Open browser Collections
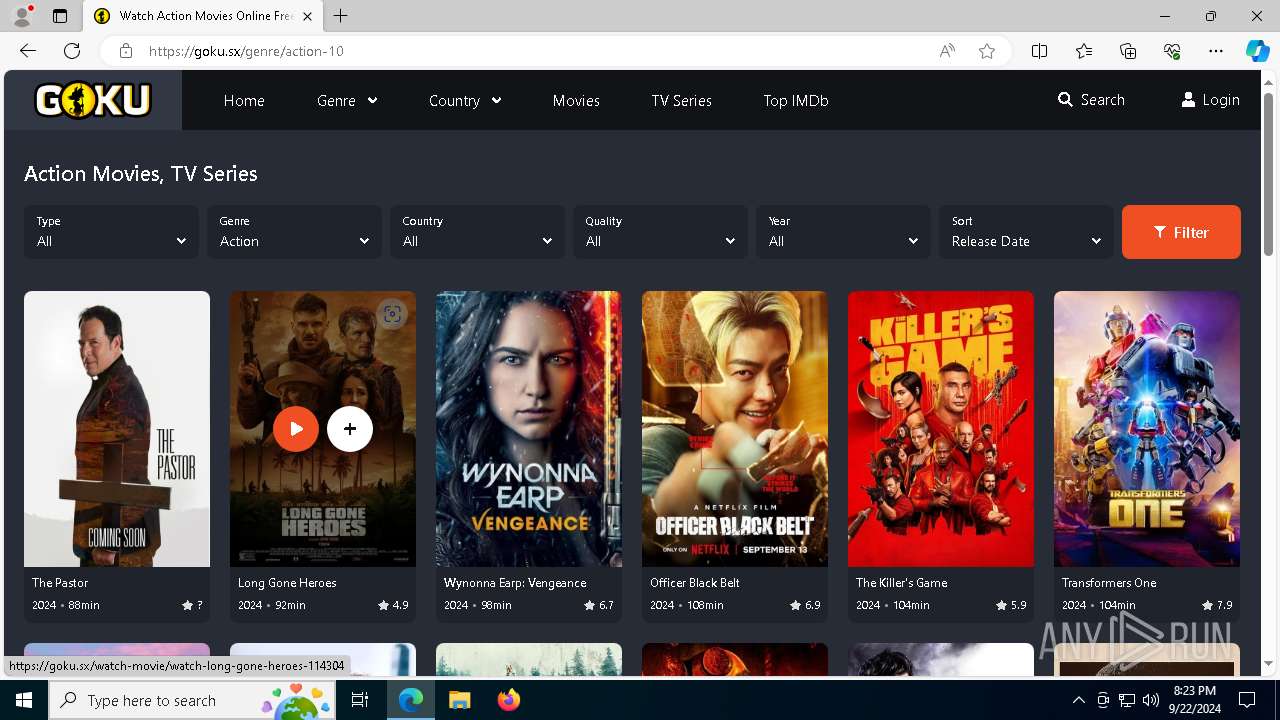1280x720 pixels. 1128,51
